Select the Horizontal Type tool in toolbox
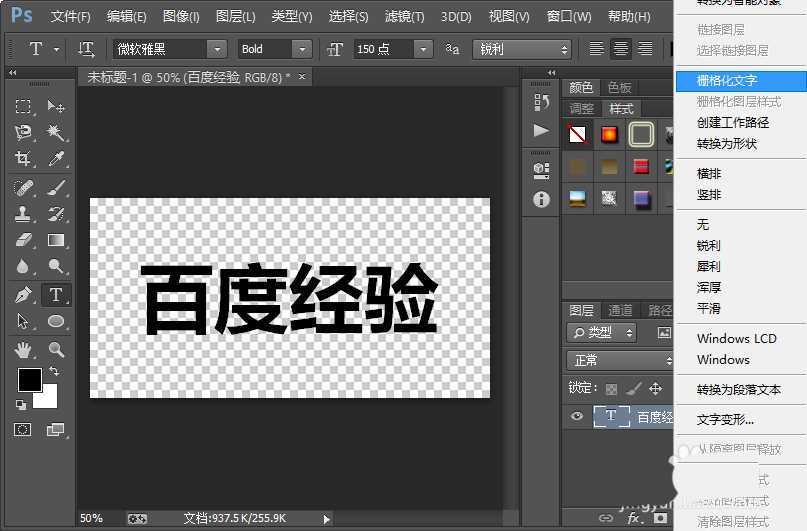This screenshot has width=807, height=531. (x=56, y=295)
